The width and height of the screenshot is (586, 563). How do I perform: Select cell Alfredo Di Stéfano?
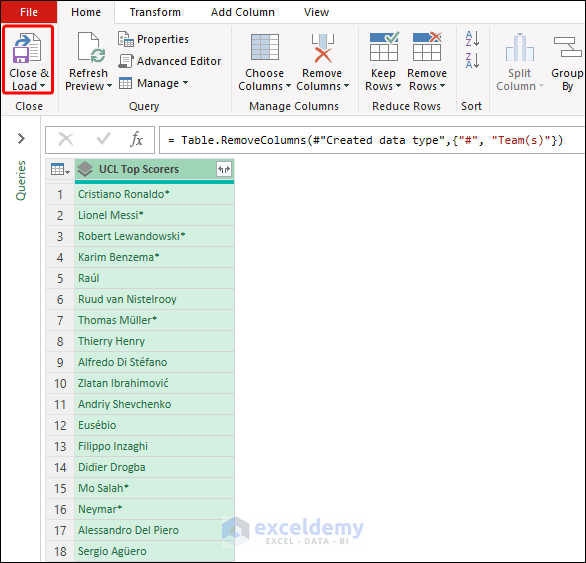tap(154, 362)
